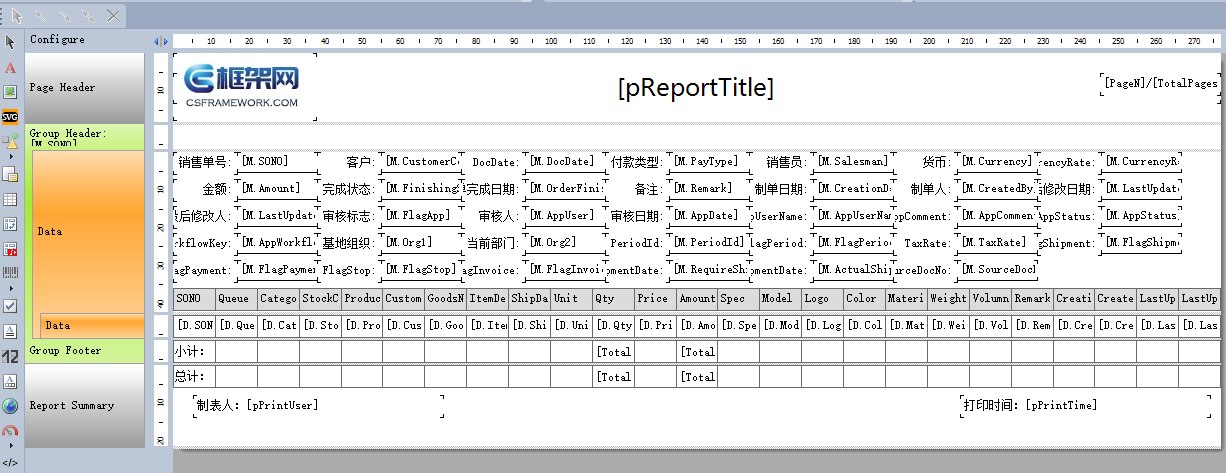
Task: Select the Page Header band
Action: tap(85, 88)
